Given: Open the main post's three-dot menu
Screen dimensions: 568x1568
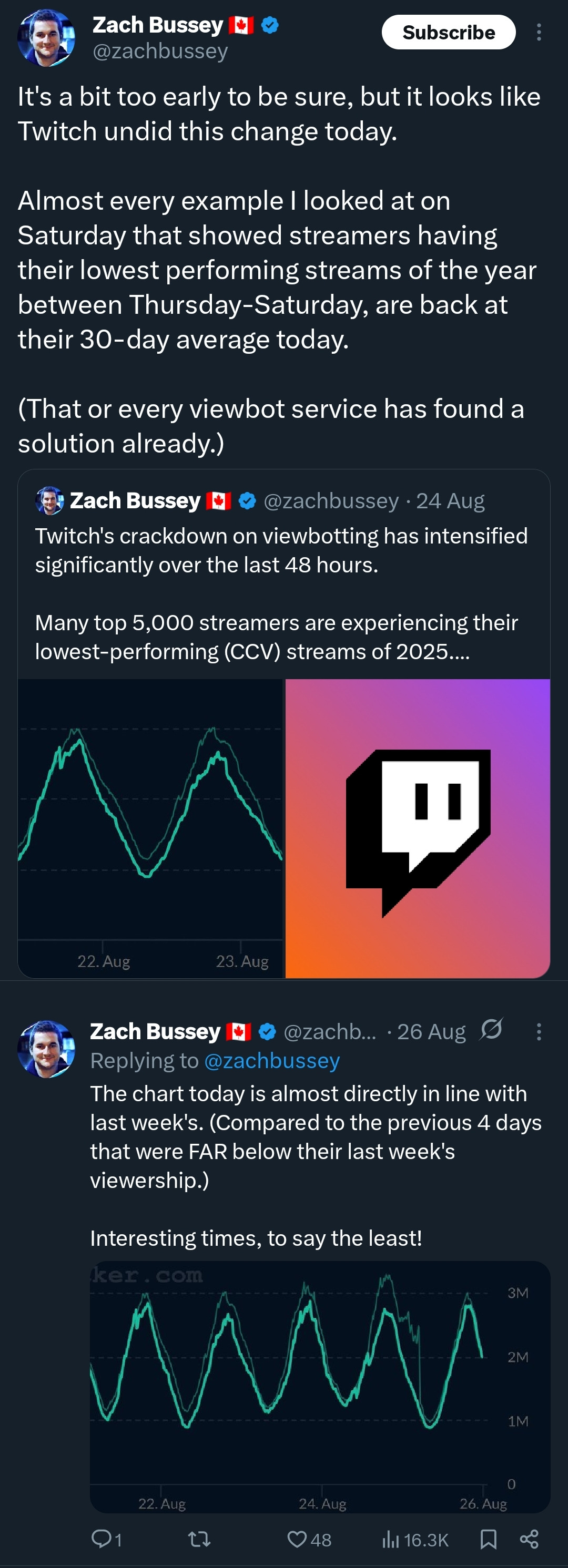Looking at the screenshot, I should (538, 32).
